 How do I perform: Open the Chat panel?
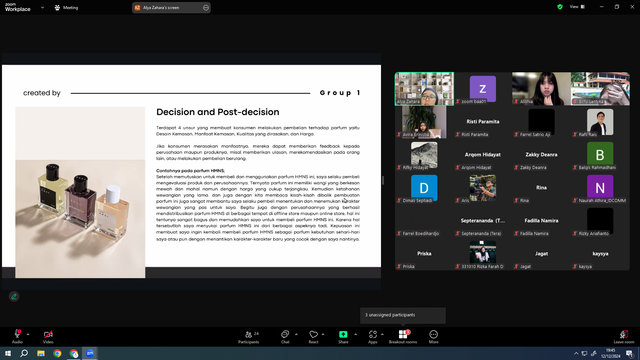(285, 337)
